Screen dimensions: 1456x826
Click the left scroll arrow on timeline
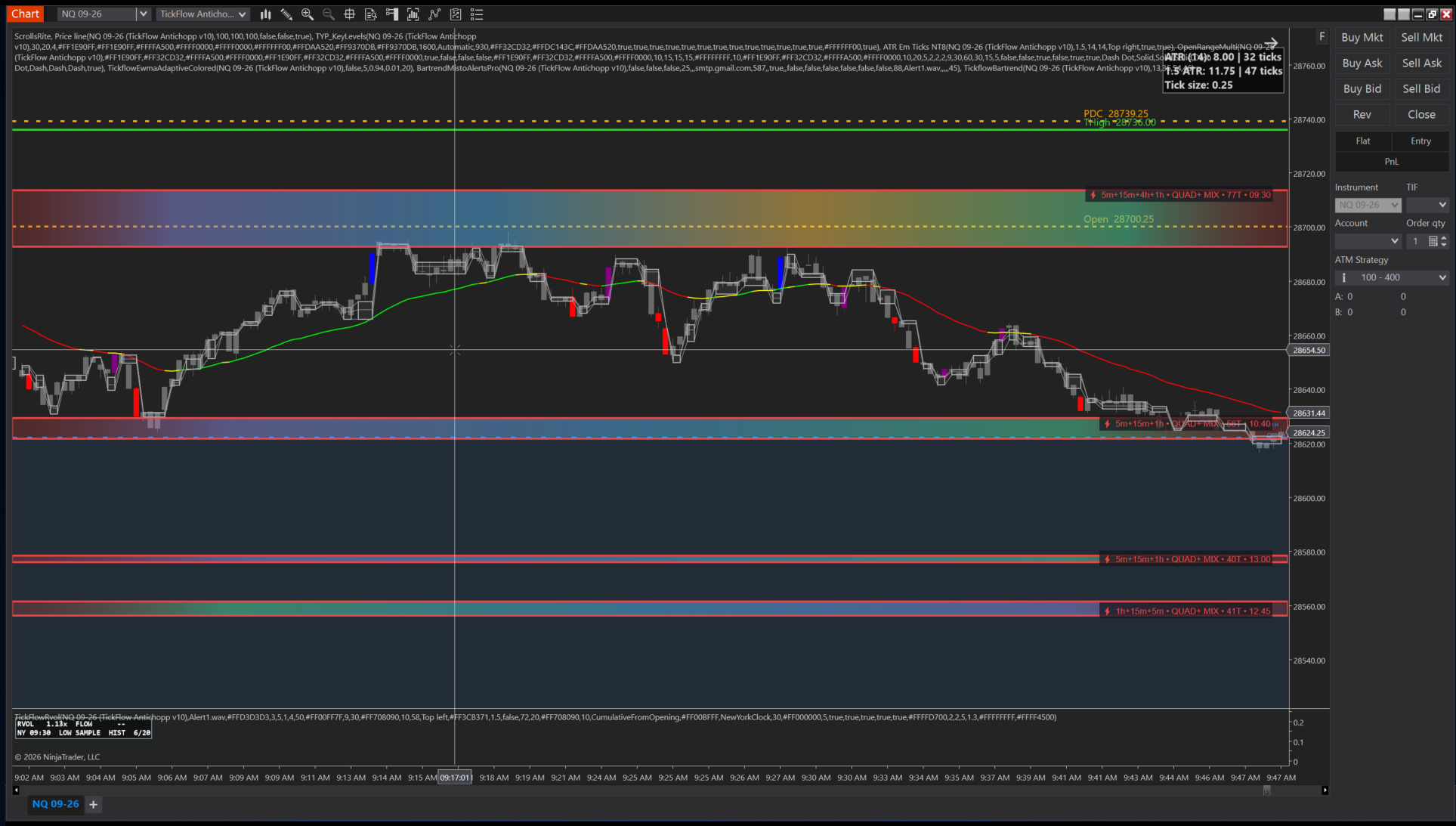tap(16, 790)
